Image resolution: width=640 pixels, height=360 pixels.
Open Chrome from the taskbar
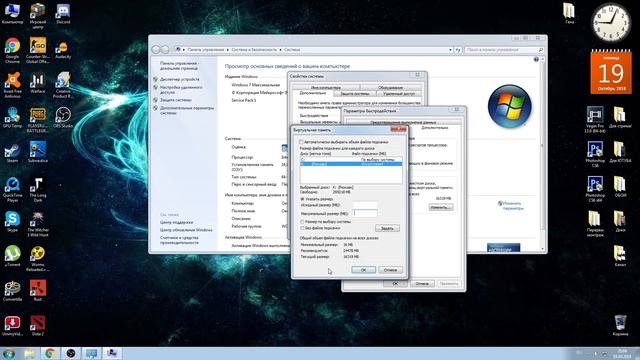pyautogui.click(x=50, y=353)
